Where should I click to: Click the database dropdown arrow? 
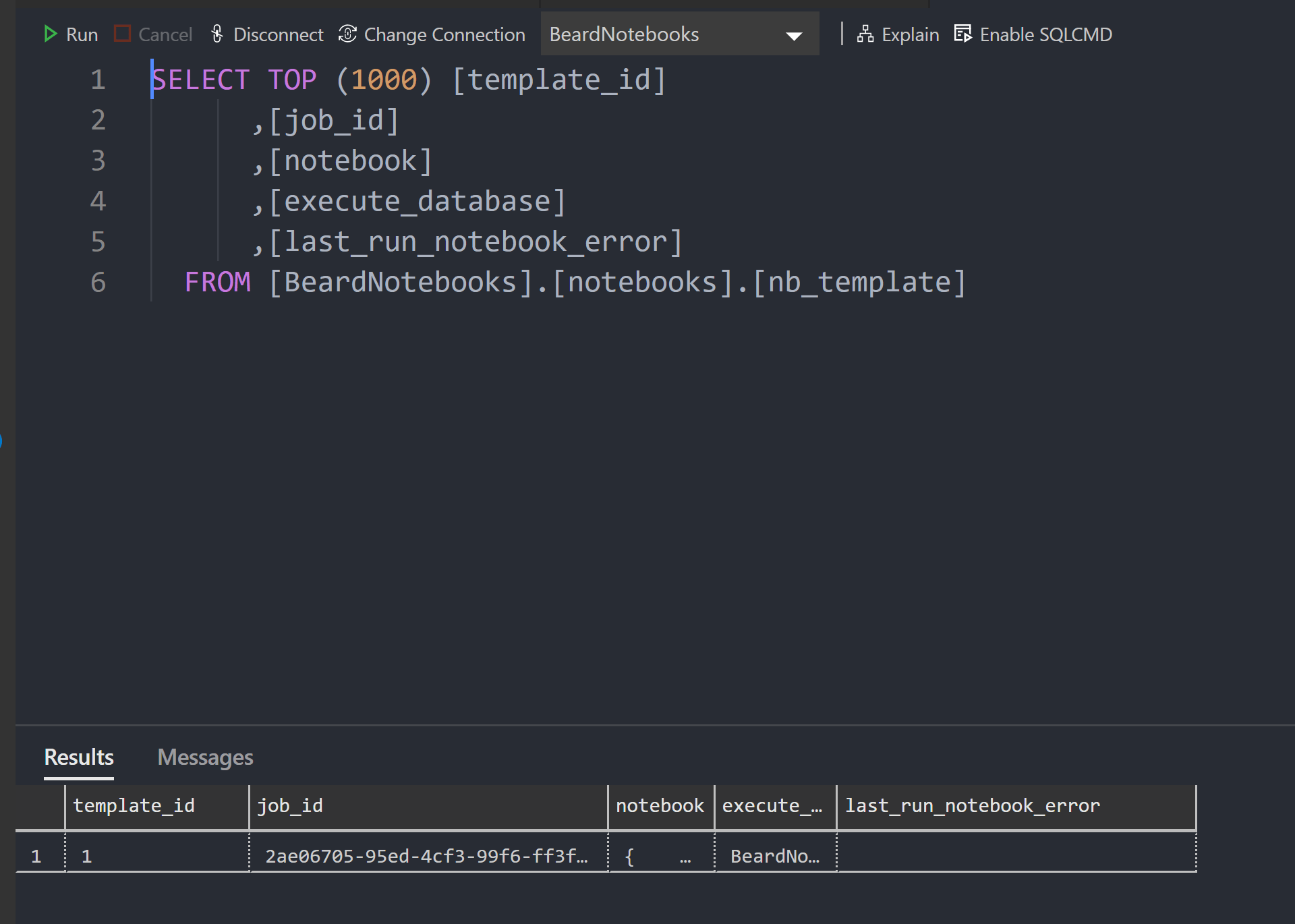pyautogui.click(x=794, y=36)
